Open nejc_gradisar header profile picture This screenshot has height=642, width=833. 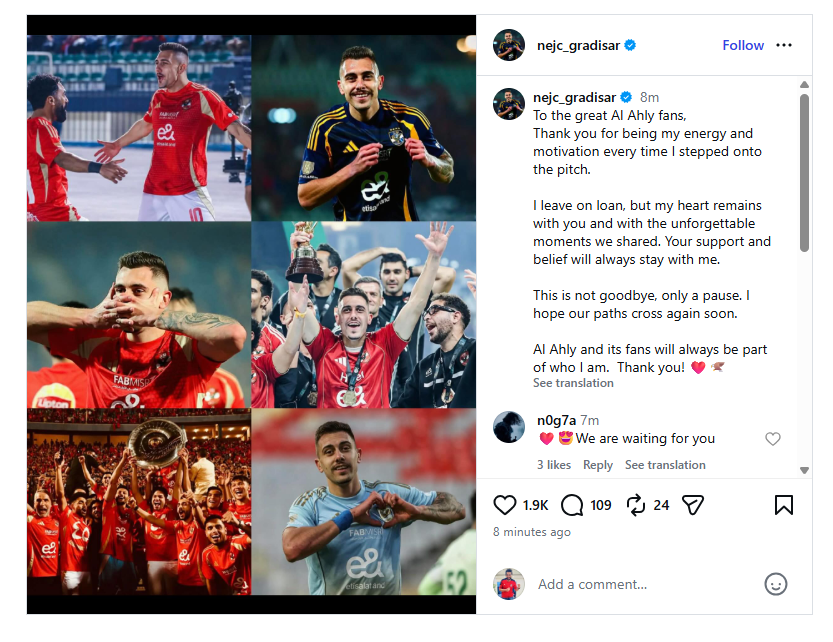[x=508, y=45]
